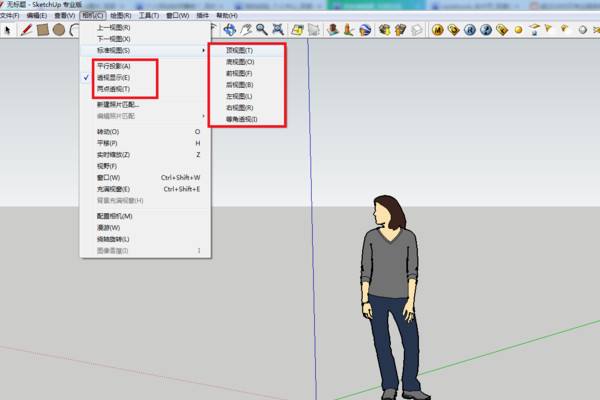
Task: Click the Zoom Extents icon
Action: click(278, 30)
